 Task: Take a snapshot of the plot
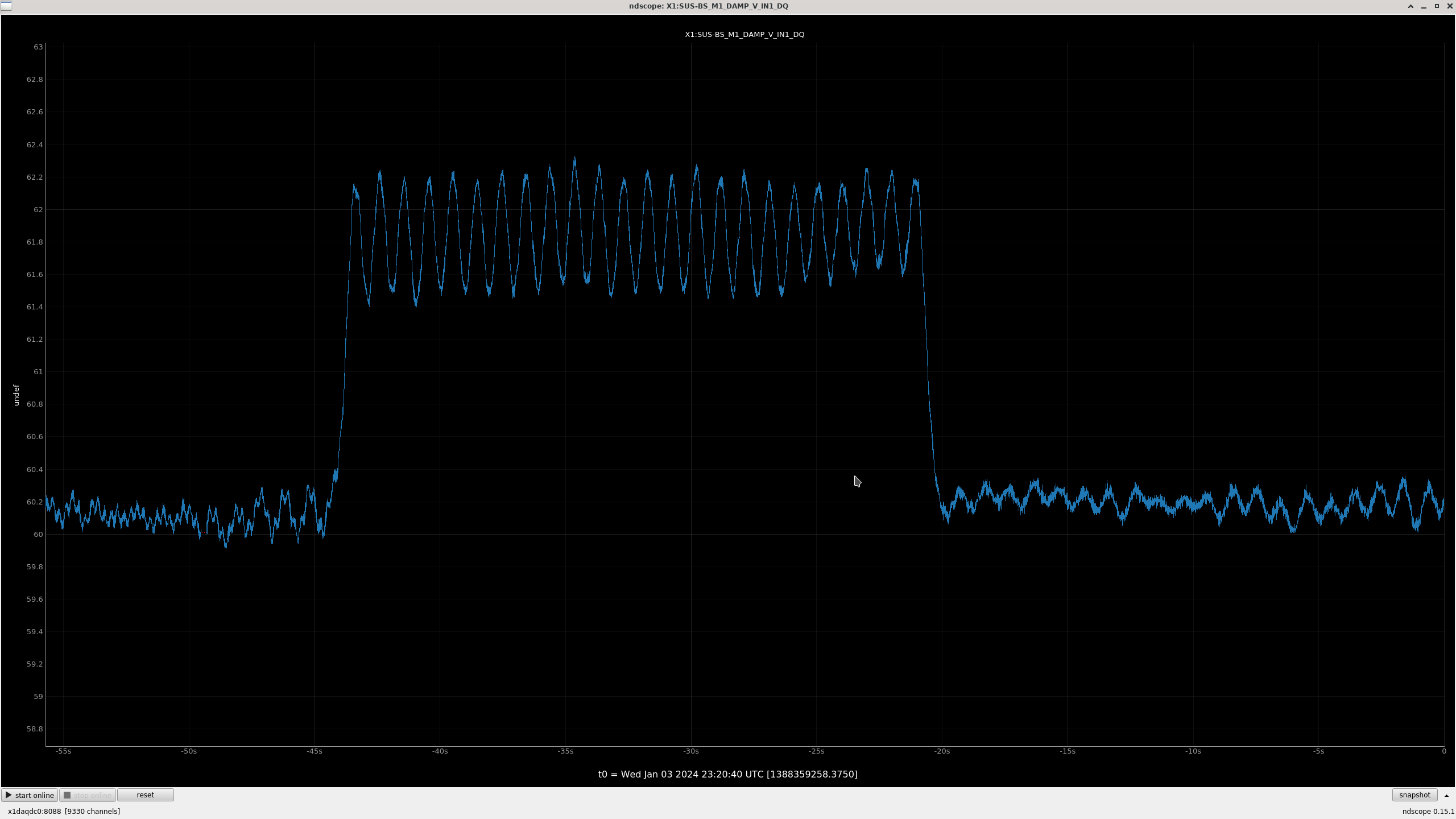1414,795
